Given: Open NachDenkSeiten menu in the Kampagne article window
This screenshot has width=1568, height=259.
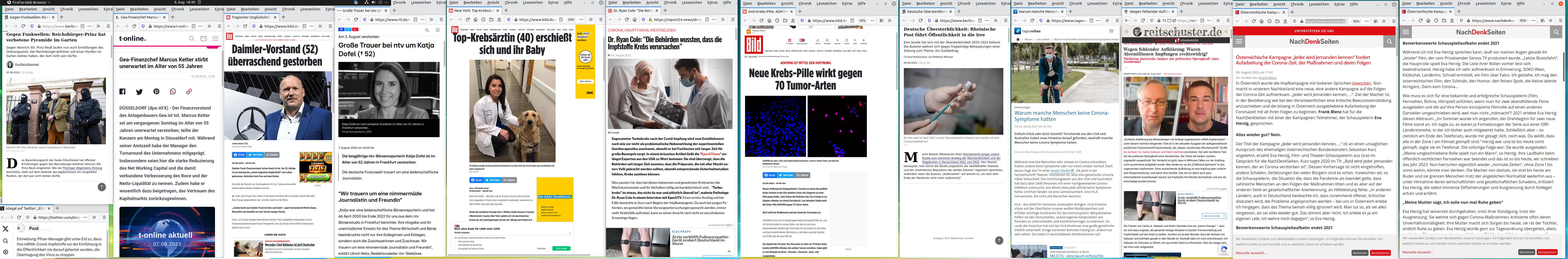Looking at the screenshot, I should 1239,41.
